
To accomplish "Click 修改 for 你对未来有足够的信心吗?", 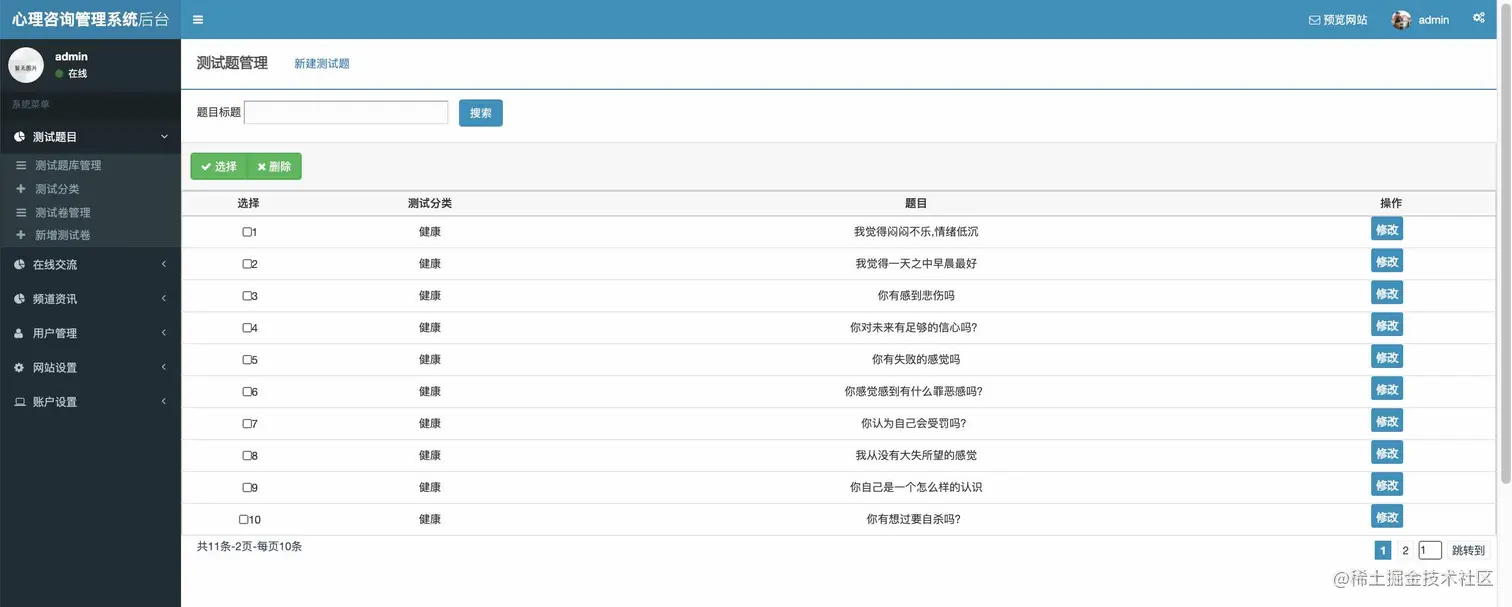I will 1387,325.
